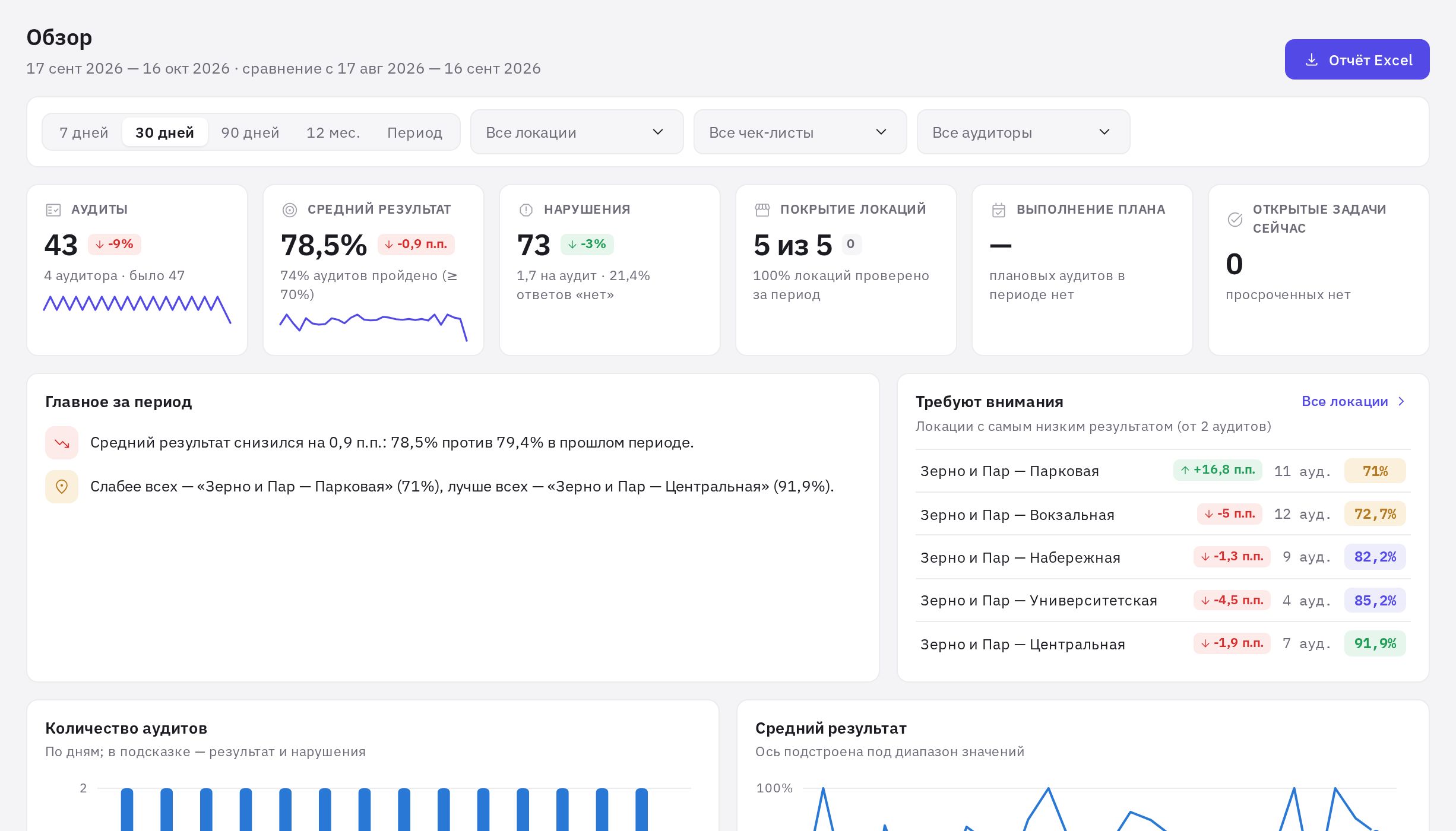Image resolution: width=1456 pixels, height=831 pixels.
Task: Click the red downtrend icon in Главное за период
Action: pos(62,443)
